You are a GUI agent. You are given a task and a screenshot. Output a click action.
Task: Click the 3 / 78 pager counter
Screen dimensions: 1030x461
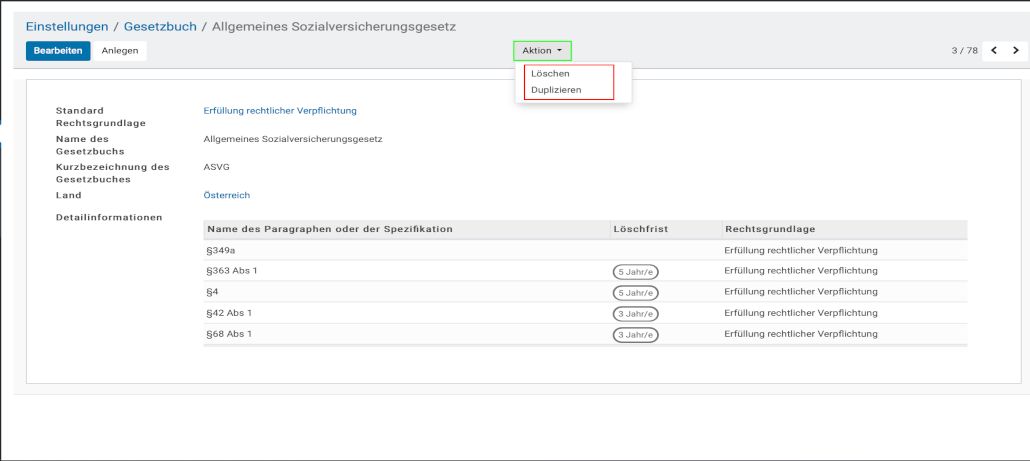click(x=964, y=50)
